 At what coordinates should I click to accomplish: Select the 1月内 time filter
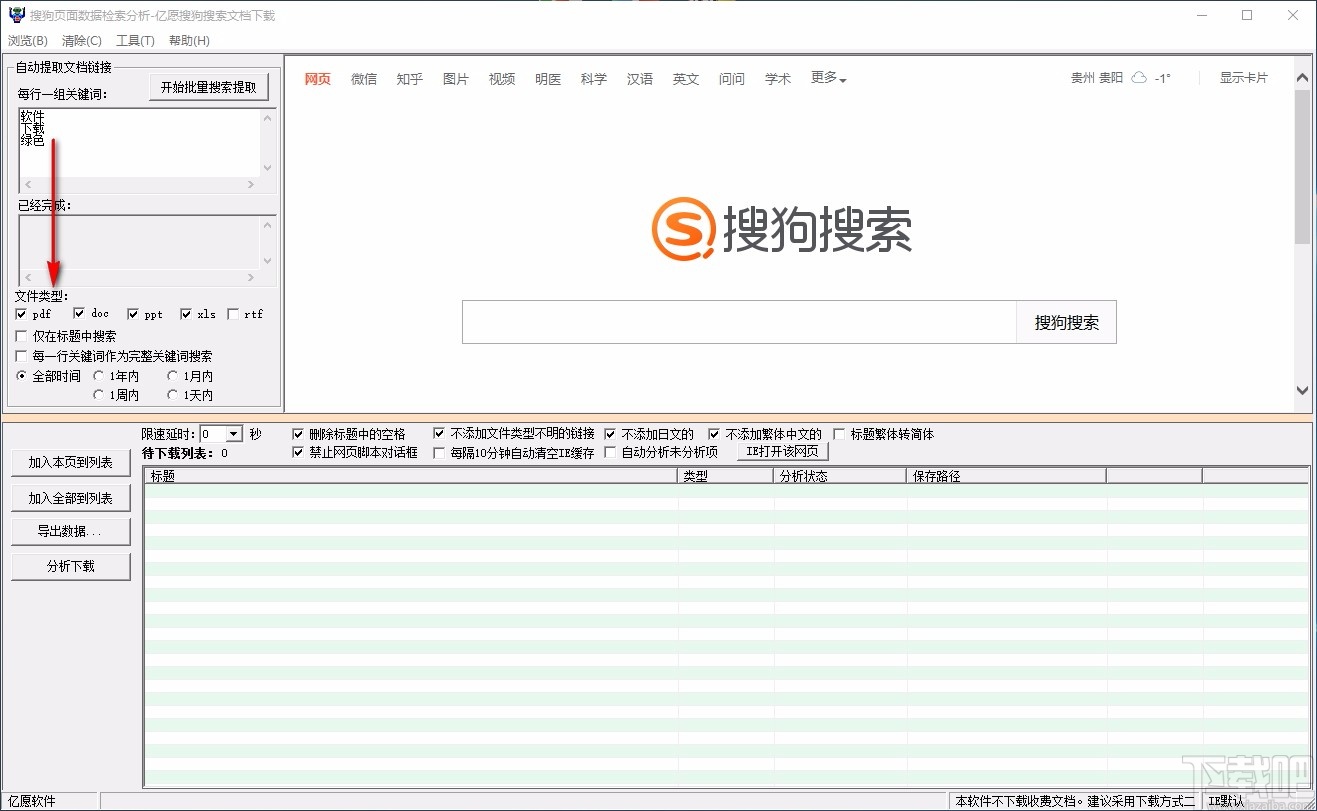[x=174, y=375]
